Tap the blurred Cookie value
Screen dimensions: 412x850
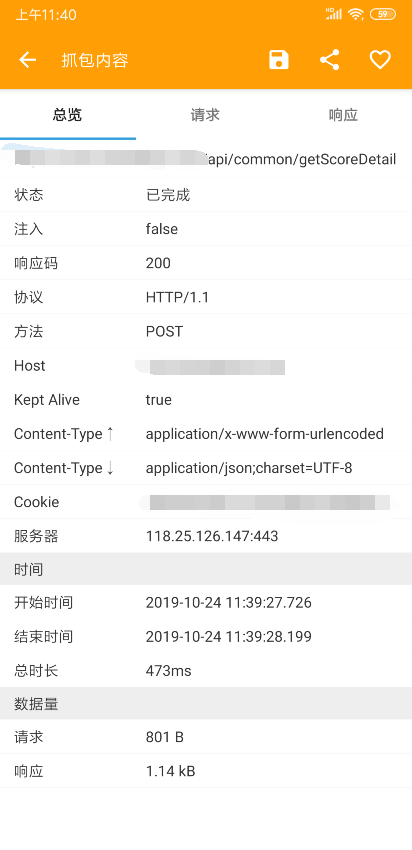pyautogui.click(x=269, y=502)
